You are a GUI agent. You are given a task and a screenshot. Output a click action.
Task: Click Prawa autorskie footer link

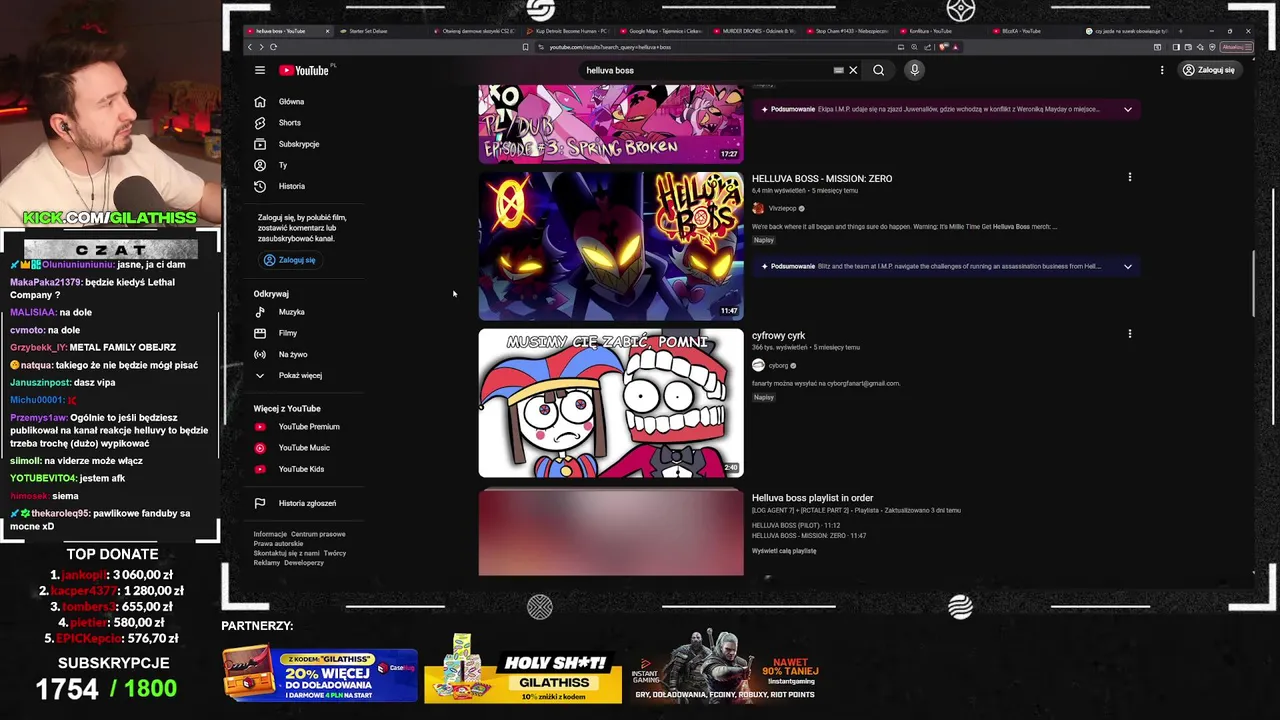point(278,544)
